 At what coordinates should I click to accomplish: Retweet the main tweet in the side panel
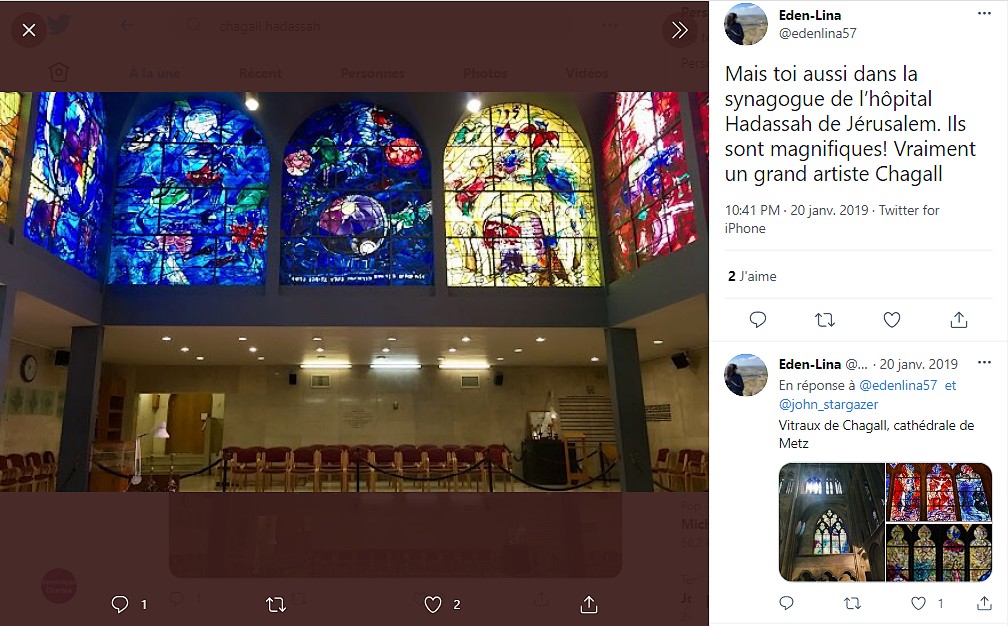coord(825,319)
